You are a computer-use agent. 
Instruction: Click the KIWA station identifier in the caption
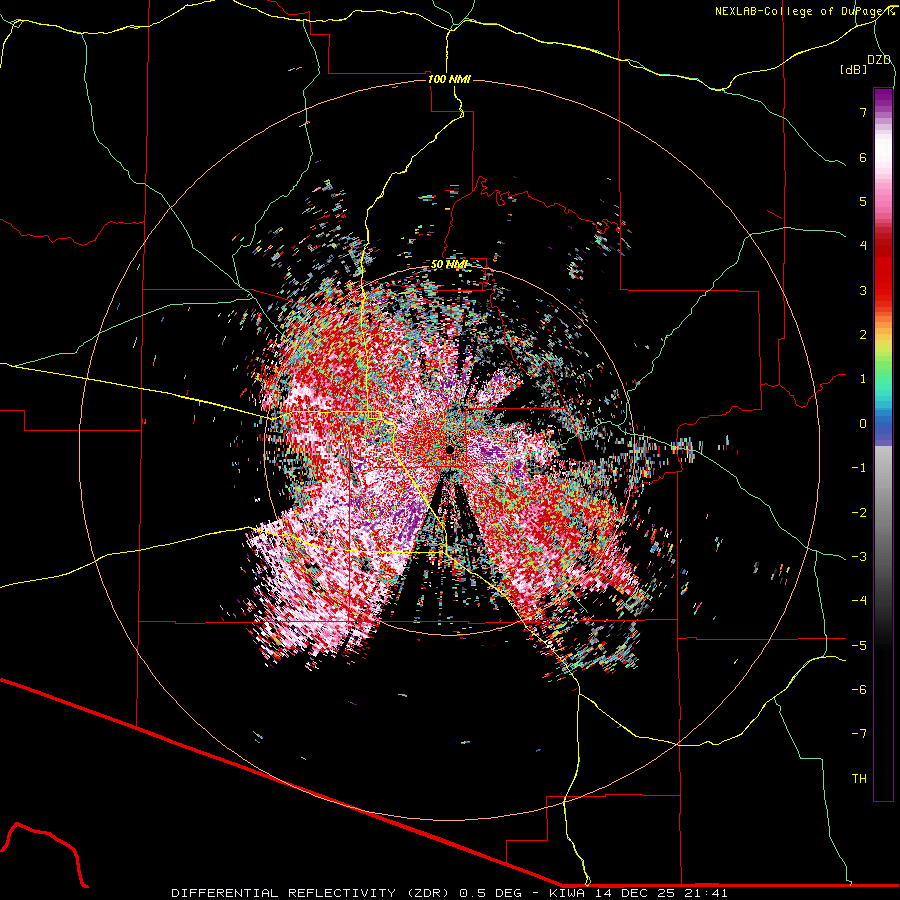(x=569, y=893)
